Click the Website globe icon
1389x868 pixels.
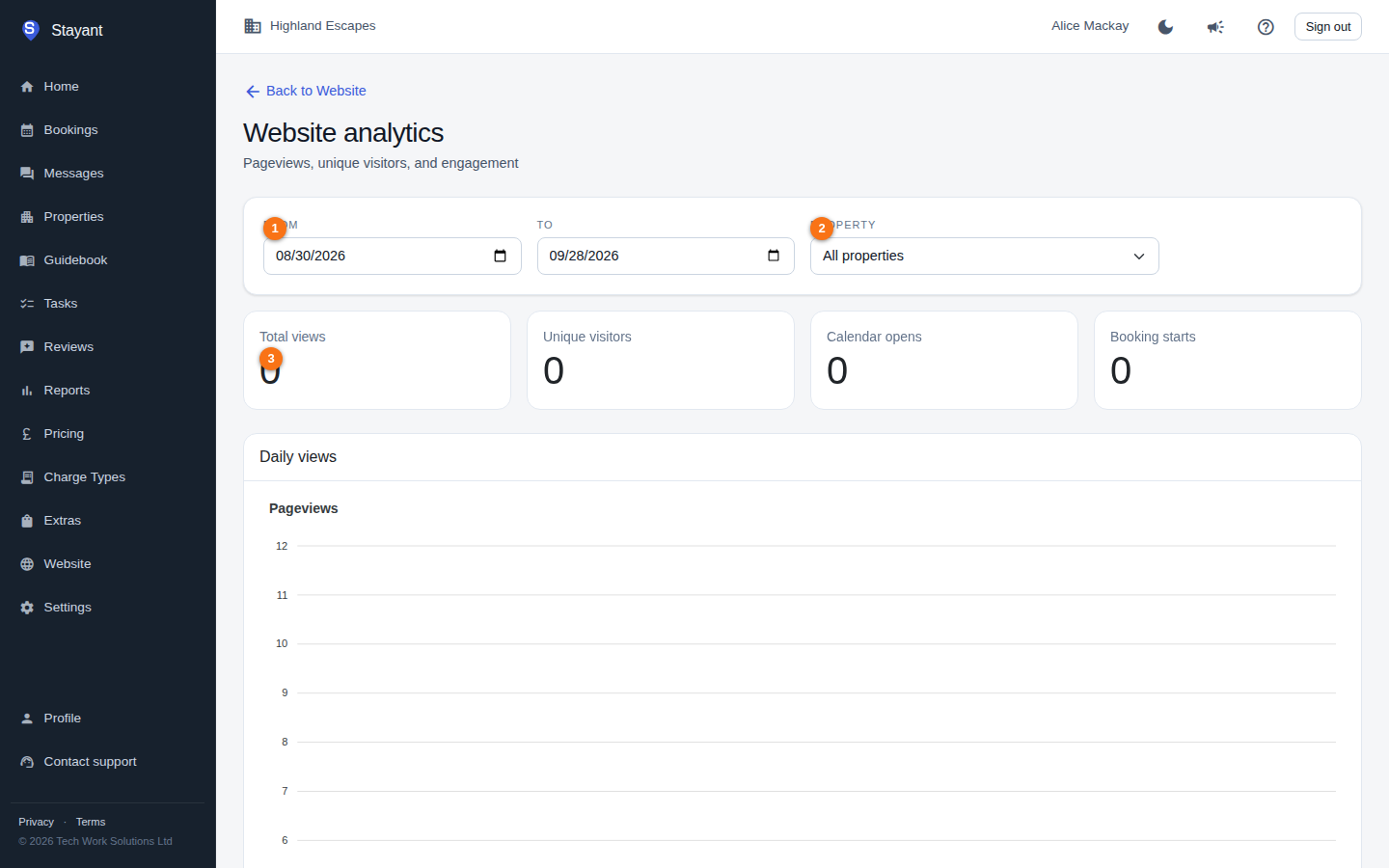click(x=27, y=564)
